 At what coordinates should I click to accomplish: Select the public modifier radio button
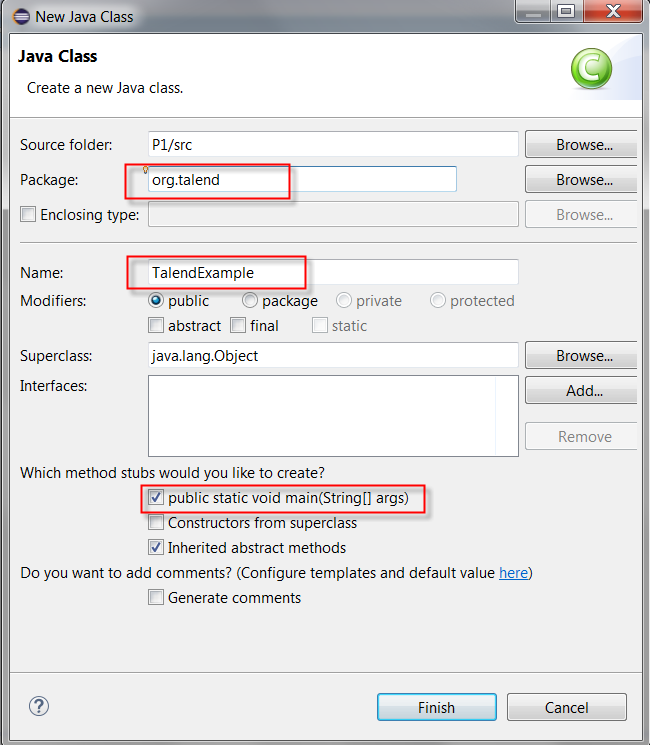coord(156,300)
